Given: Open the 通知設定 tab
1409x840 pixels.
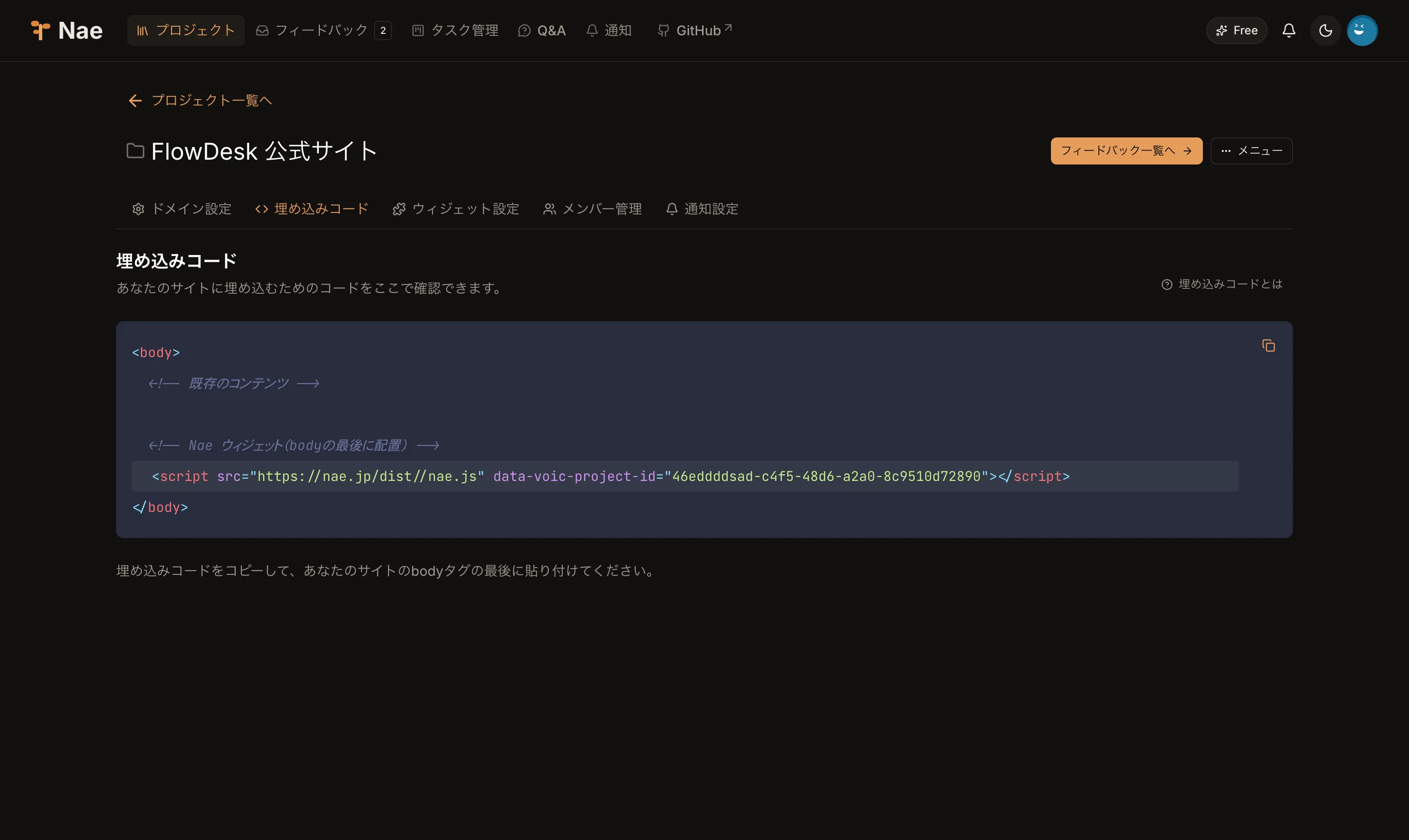Looking at the screenshot, I should (x=702, y=209).
